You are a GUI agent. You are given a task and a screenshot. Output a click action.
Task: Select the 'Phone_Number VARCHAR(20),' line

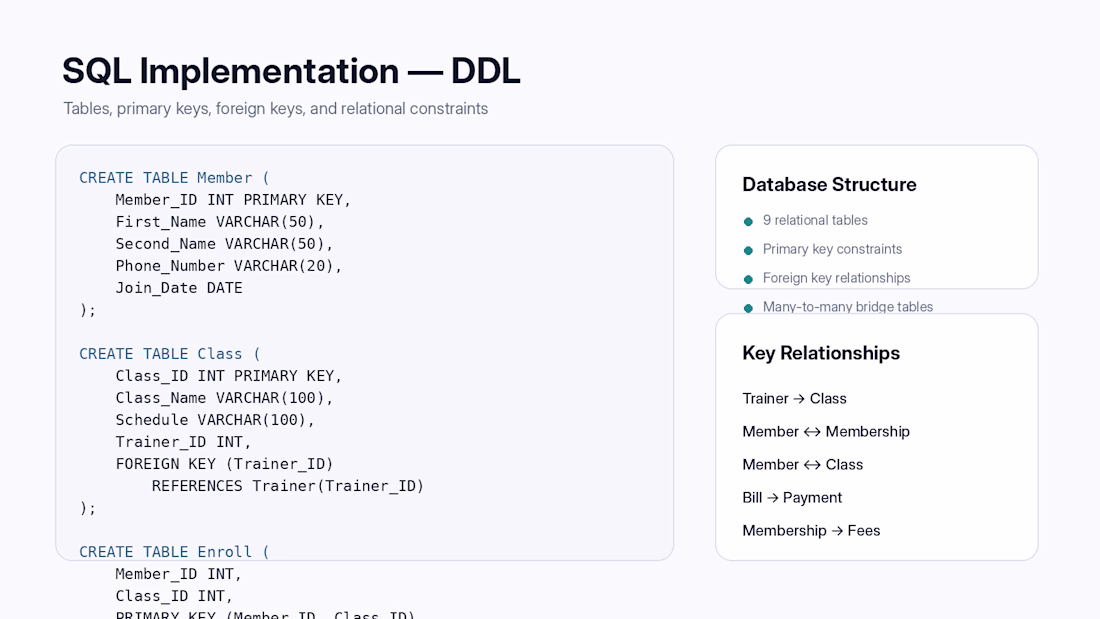coord(229,266)
